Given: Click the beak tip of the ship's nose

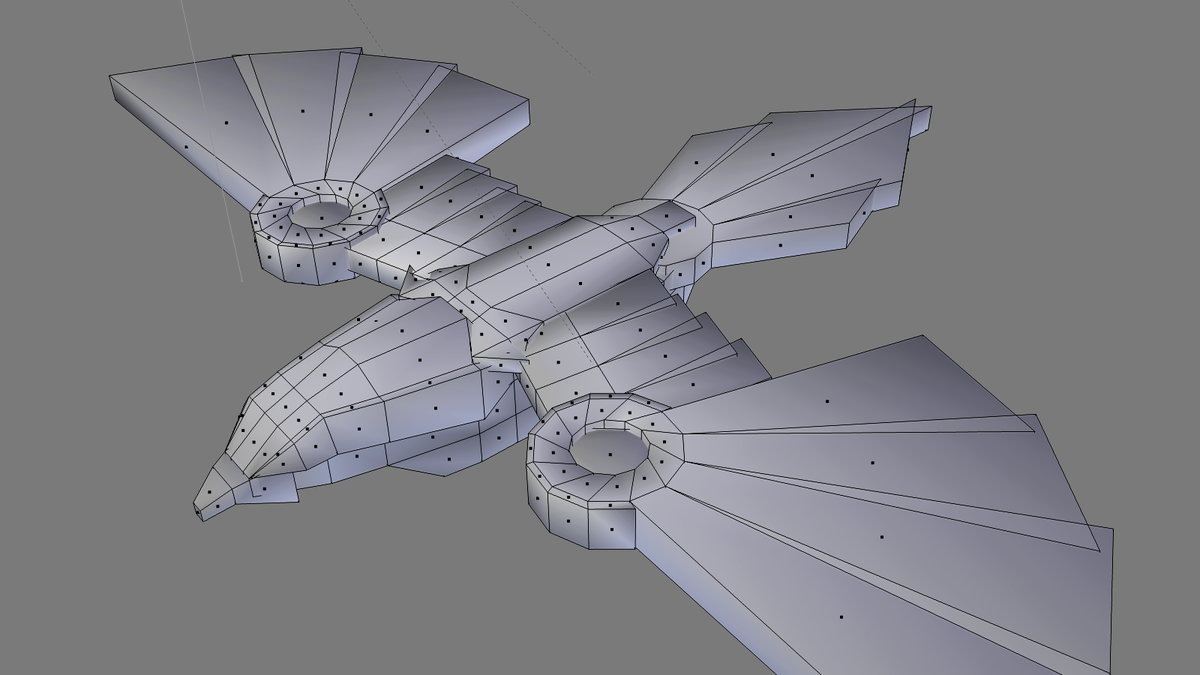Looking at the screenshot, I should pos(212,494).
